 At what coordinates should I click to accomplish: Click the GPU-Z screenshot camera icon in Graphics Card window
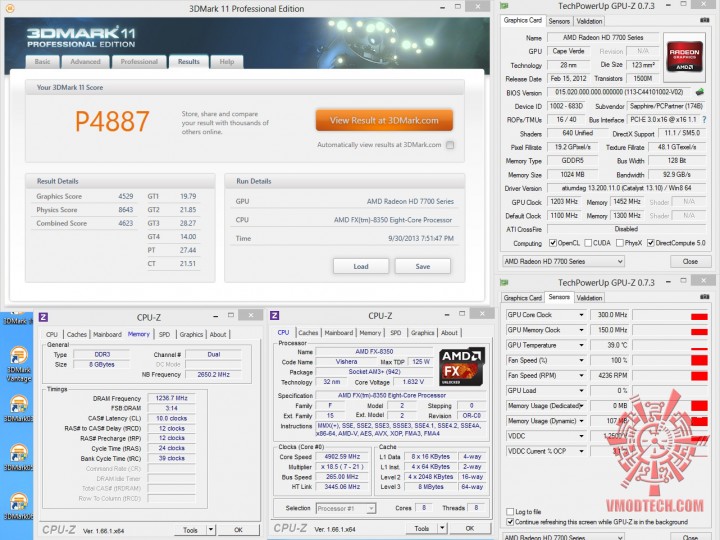704,21
